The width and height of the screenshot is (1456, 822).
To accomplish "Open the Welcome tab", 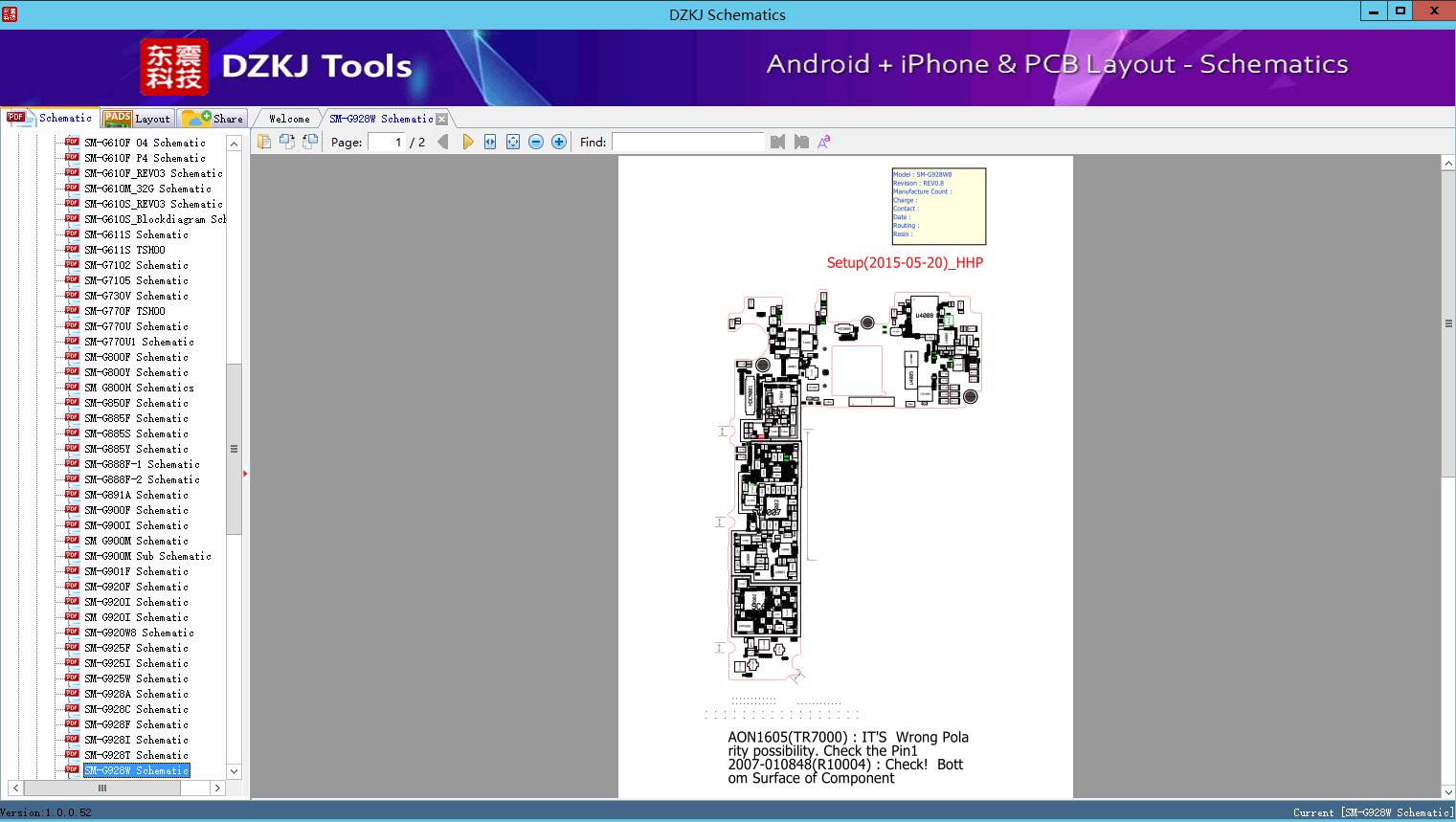I will point(289,119).
